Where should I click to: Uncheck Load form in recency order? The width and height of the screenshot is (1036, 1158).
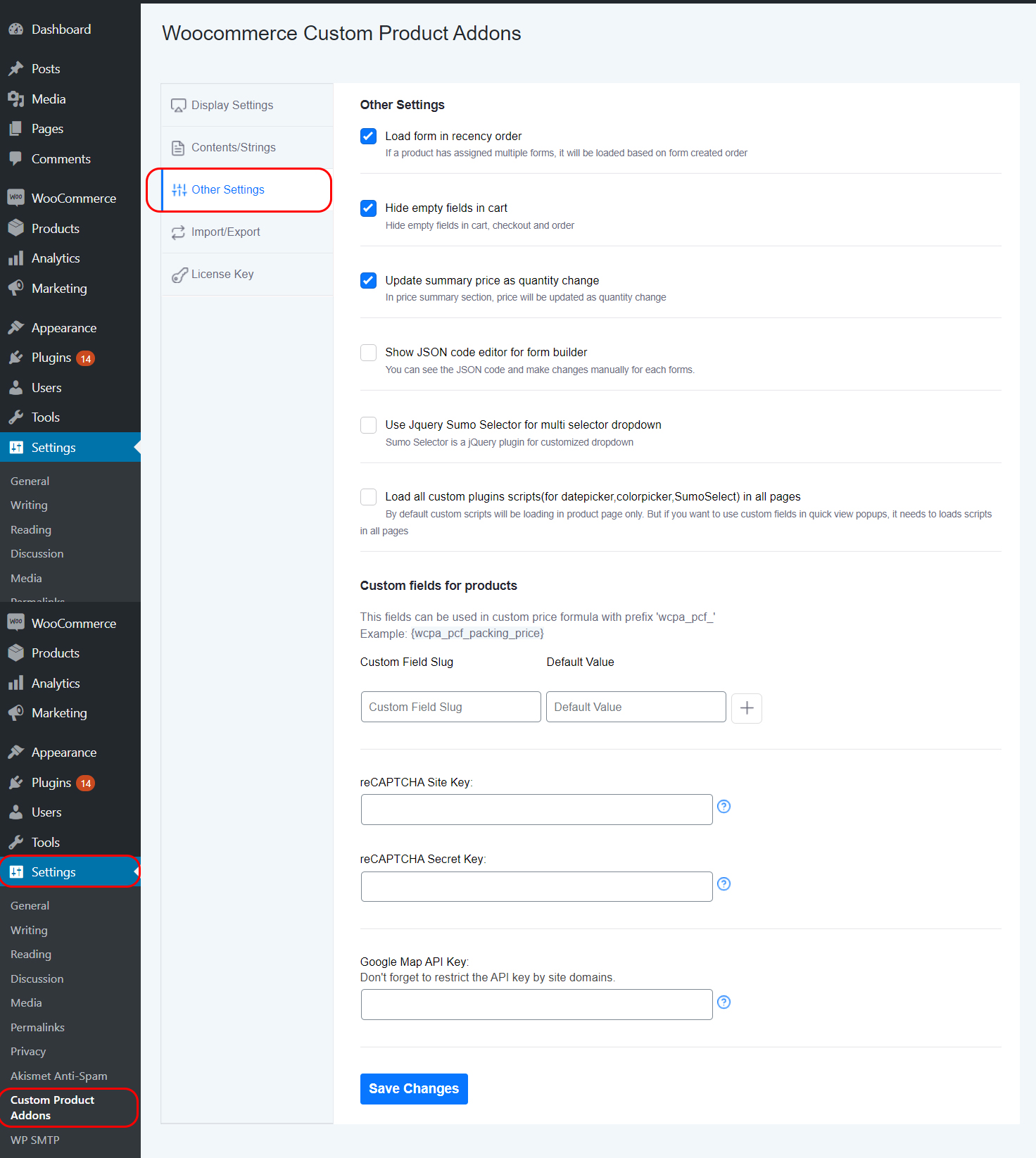point(368,137)
